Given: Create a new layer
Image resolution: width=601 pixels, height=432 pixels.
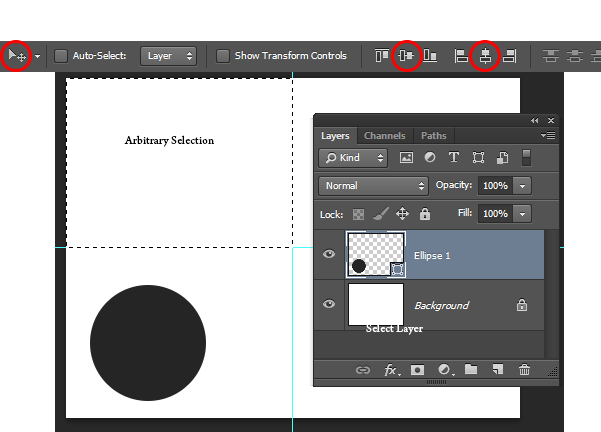Looking at the screenshot, I should [x=498, y=370].
